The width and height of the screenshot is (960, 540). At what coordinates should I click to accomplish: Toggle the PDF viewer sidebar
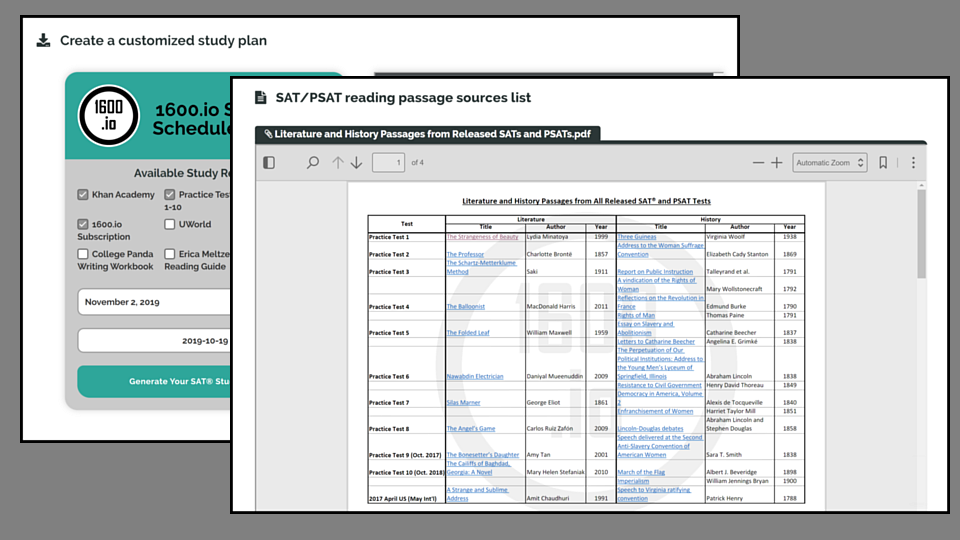269,163
